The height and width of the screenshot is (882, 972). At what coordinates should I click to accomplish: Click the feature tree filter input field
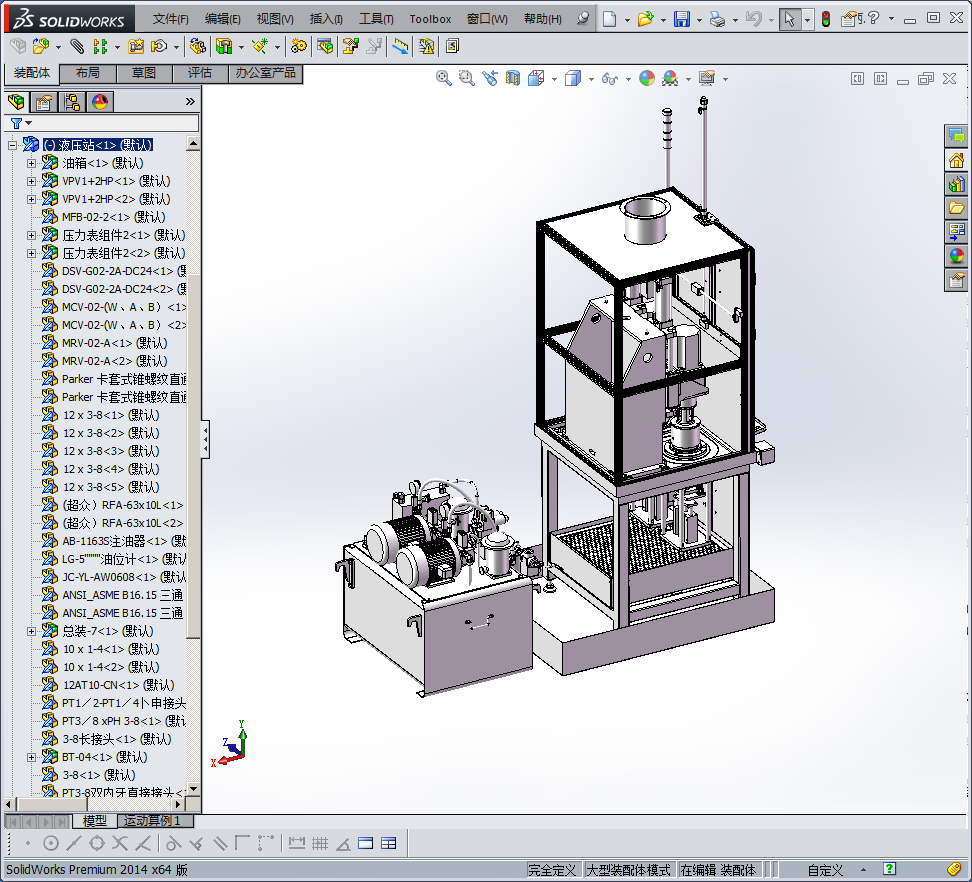coord(116,123)
